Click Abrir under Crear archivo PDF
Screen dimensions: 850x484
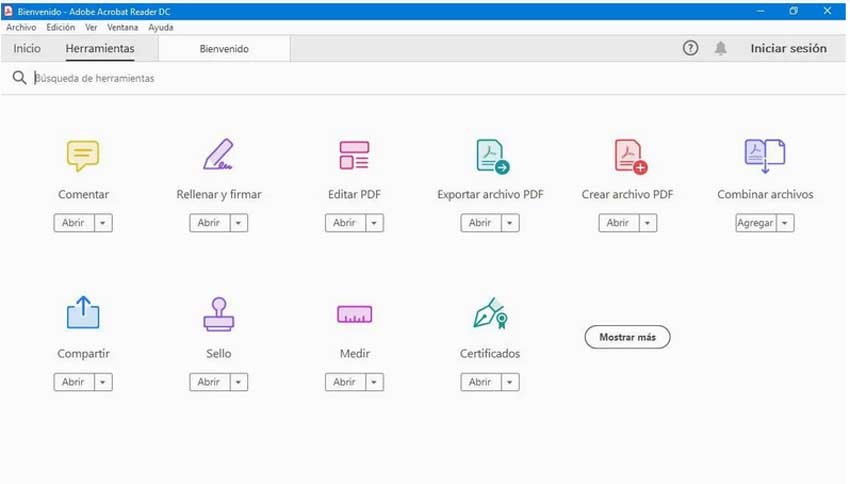(x=619, y=223)
